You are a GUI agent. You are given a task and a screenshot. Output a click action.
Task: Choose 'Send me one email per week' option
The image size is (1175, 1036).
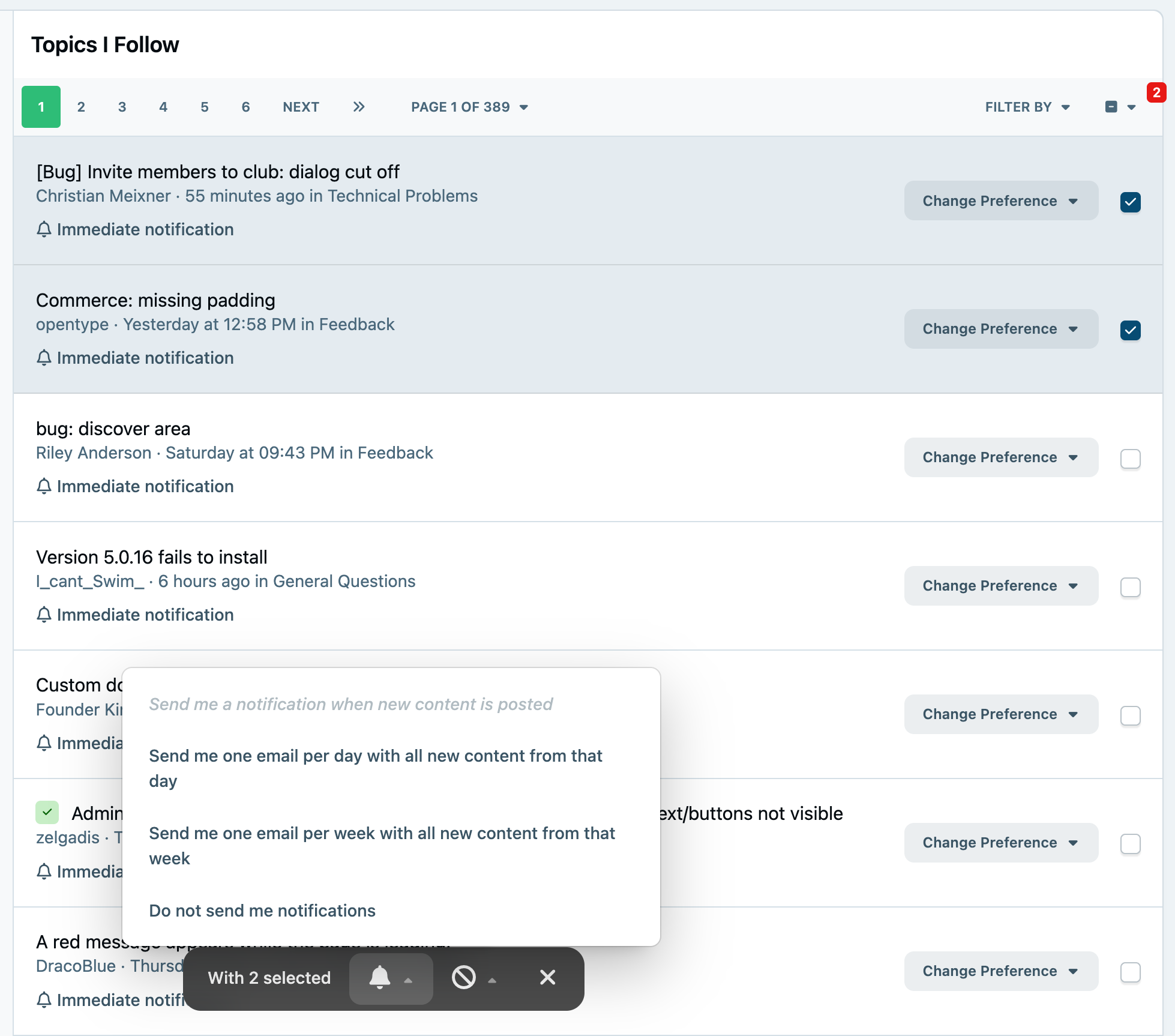pos(391,846)
